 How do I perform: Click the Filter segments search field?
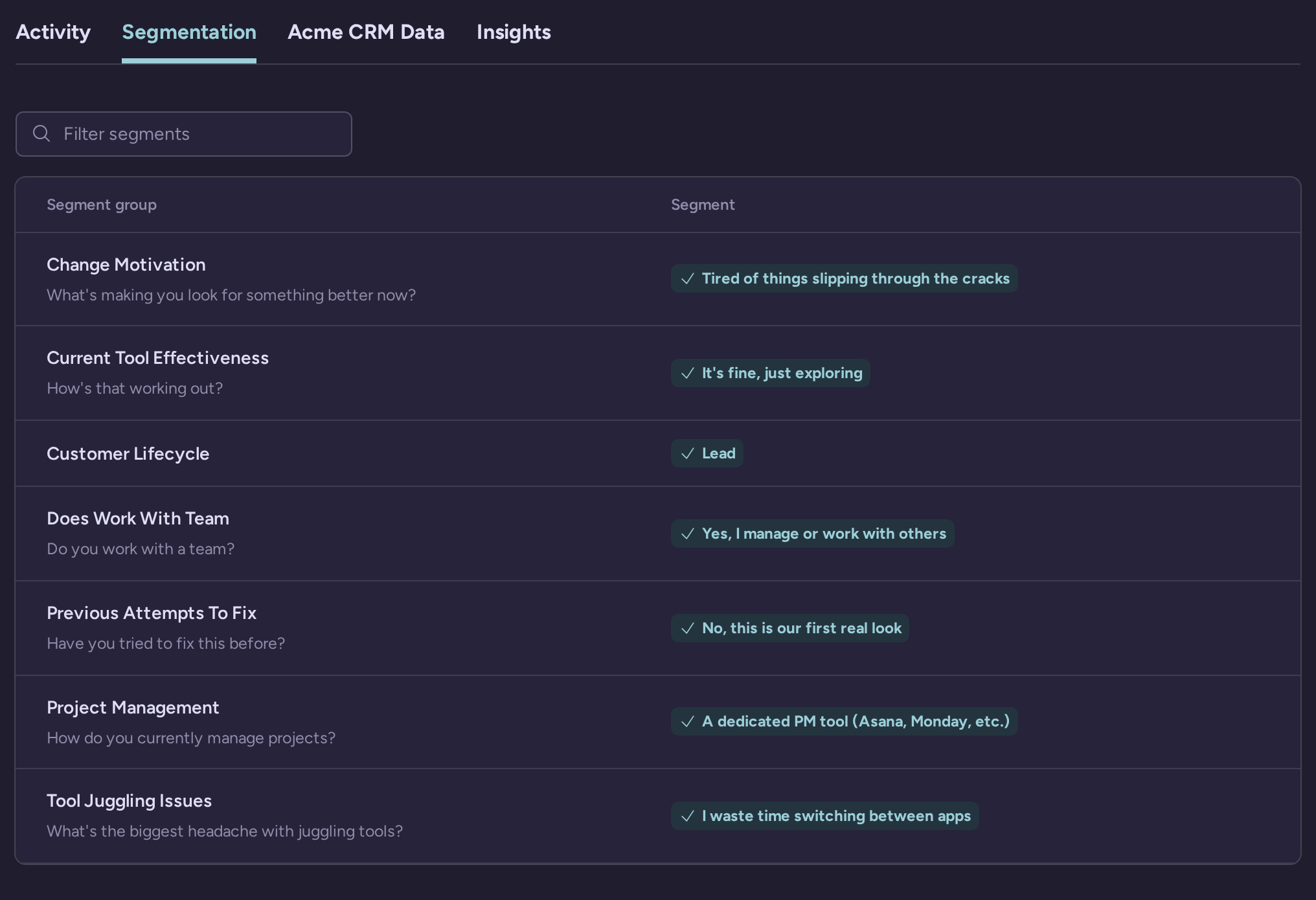pos(184,134)
